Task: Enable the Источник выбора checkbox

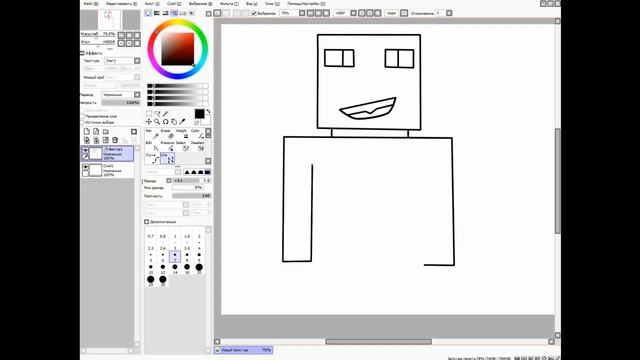Action: (82, 122)
